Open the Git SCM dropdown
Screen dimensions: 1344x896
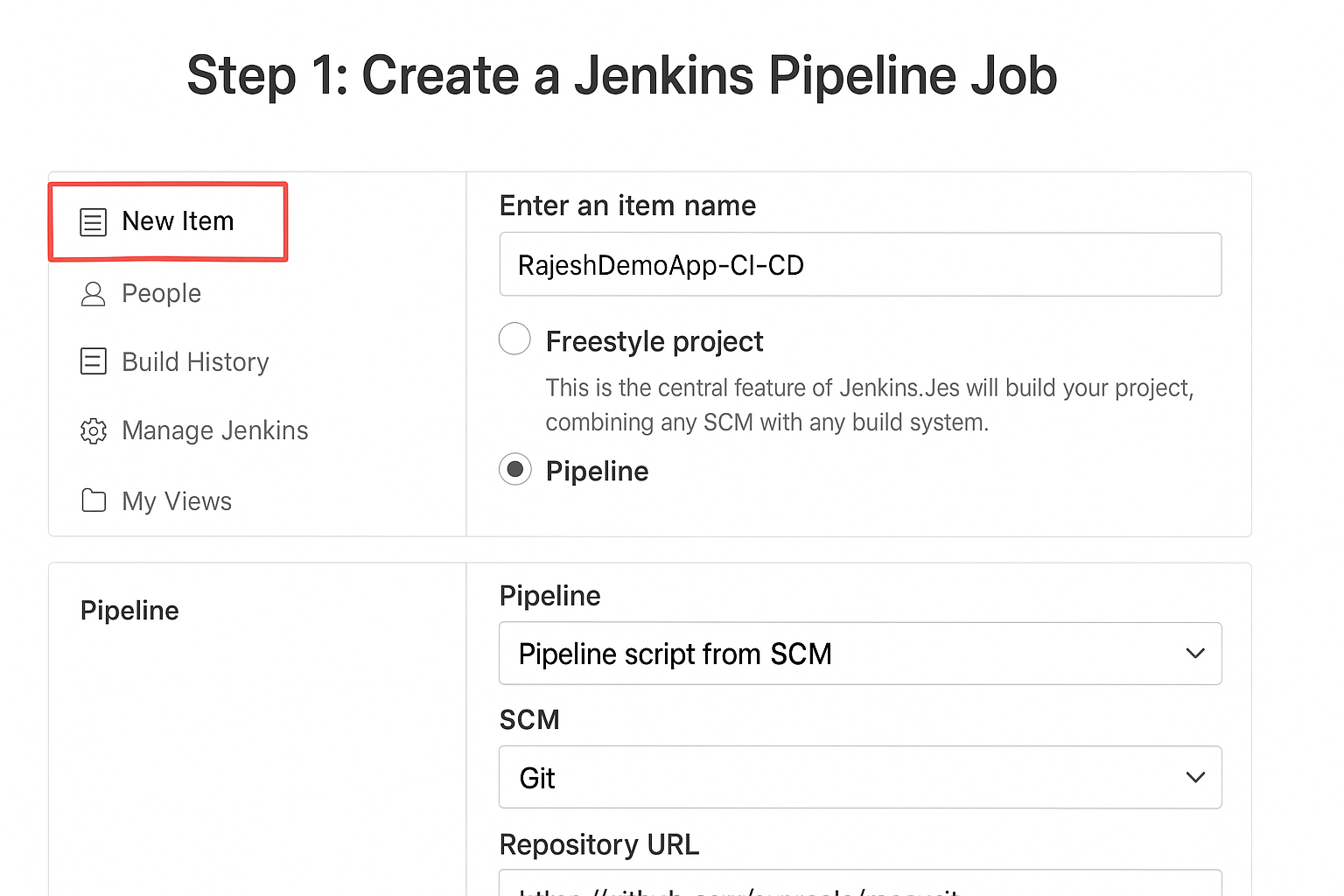point(859,777)
